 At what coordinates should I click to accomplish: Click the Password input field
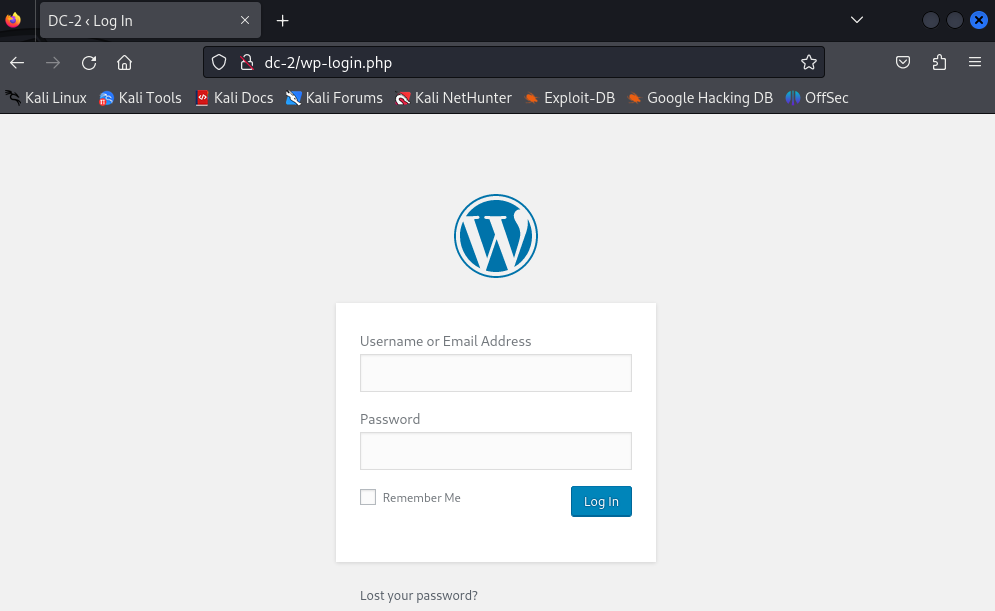click(x=496, y=451)
